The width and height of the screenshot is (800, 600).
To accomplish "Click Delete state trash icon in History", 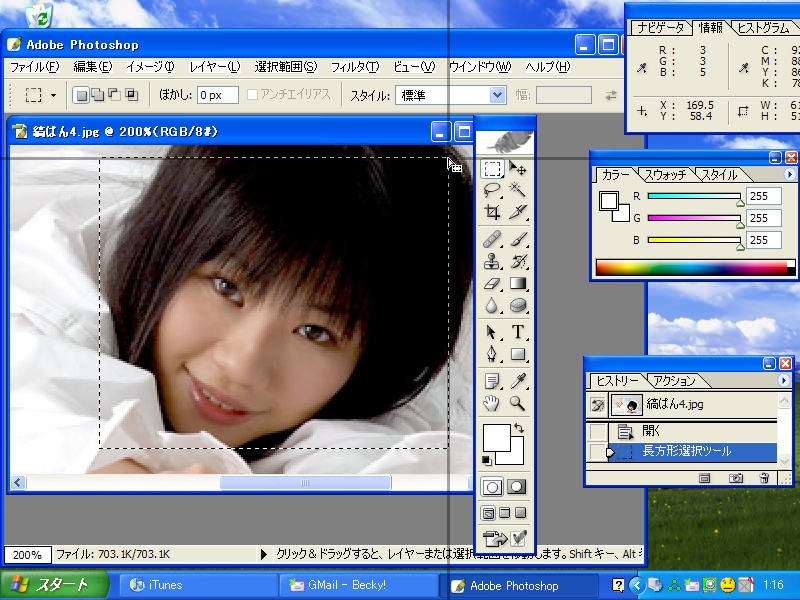I will click(x=764, y=478).
